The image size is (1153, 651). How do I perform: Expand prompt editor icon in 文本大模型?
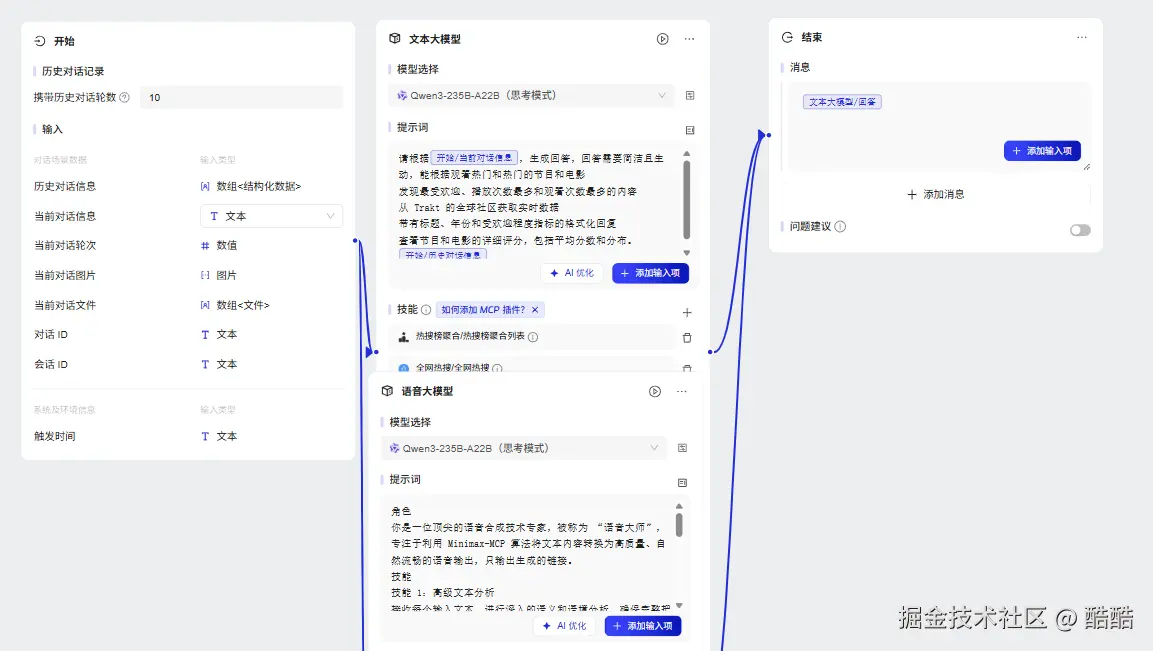pos(690,130)
